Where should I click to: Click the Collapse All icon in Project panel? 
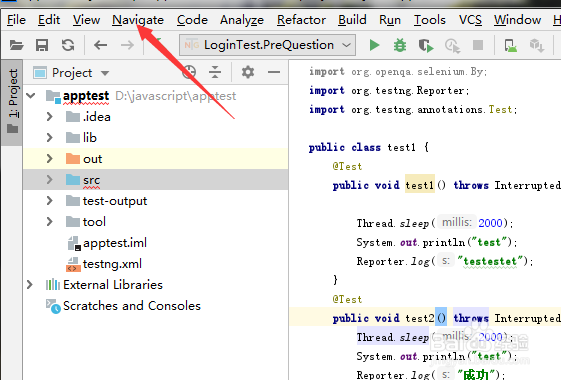215,72
